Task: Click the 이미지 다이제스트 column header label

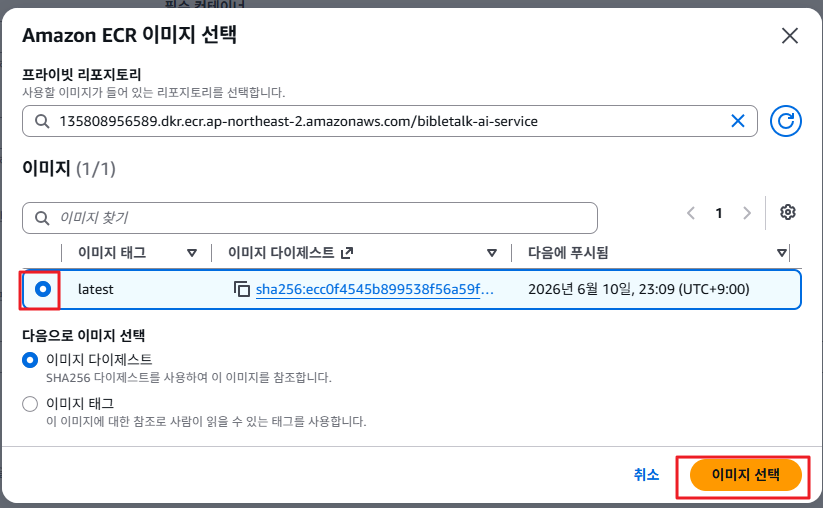Action: point(281,253)
